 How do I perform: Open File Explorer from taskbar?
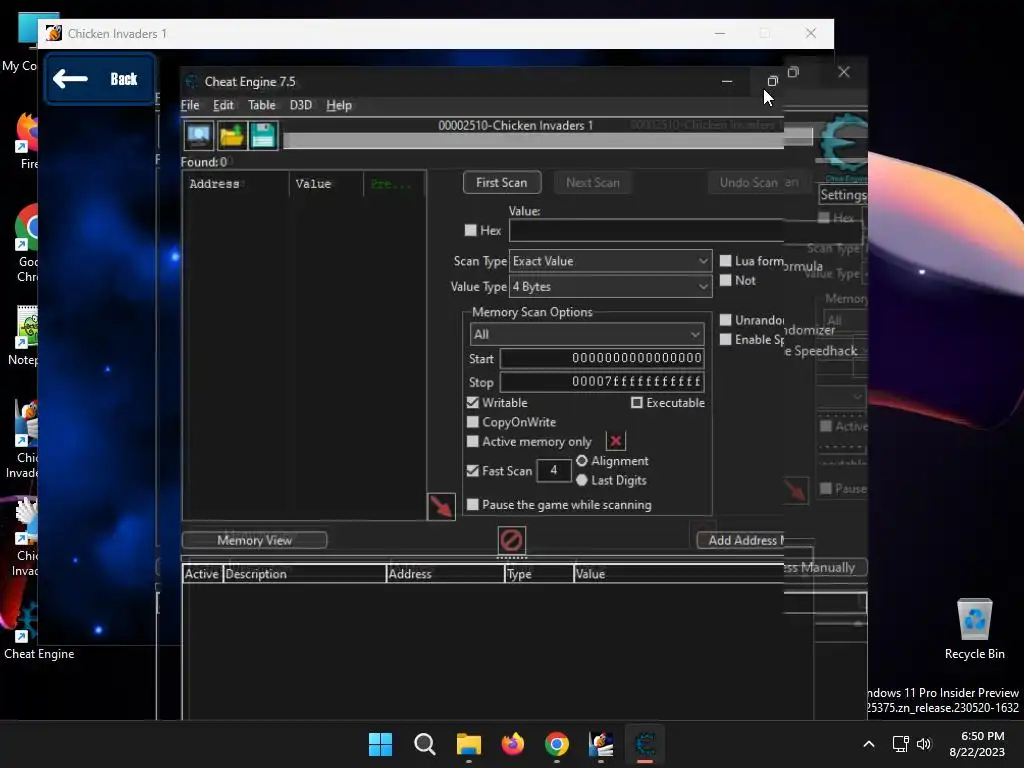[x=468, y=744]
